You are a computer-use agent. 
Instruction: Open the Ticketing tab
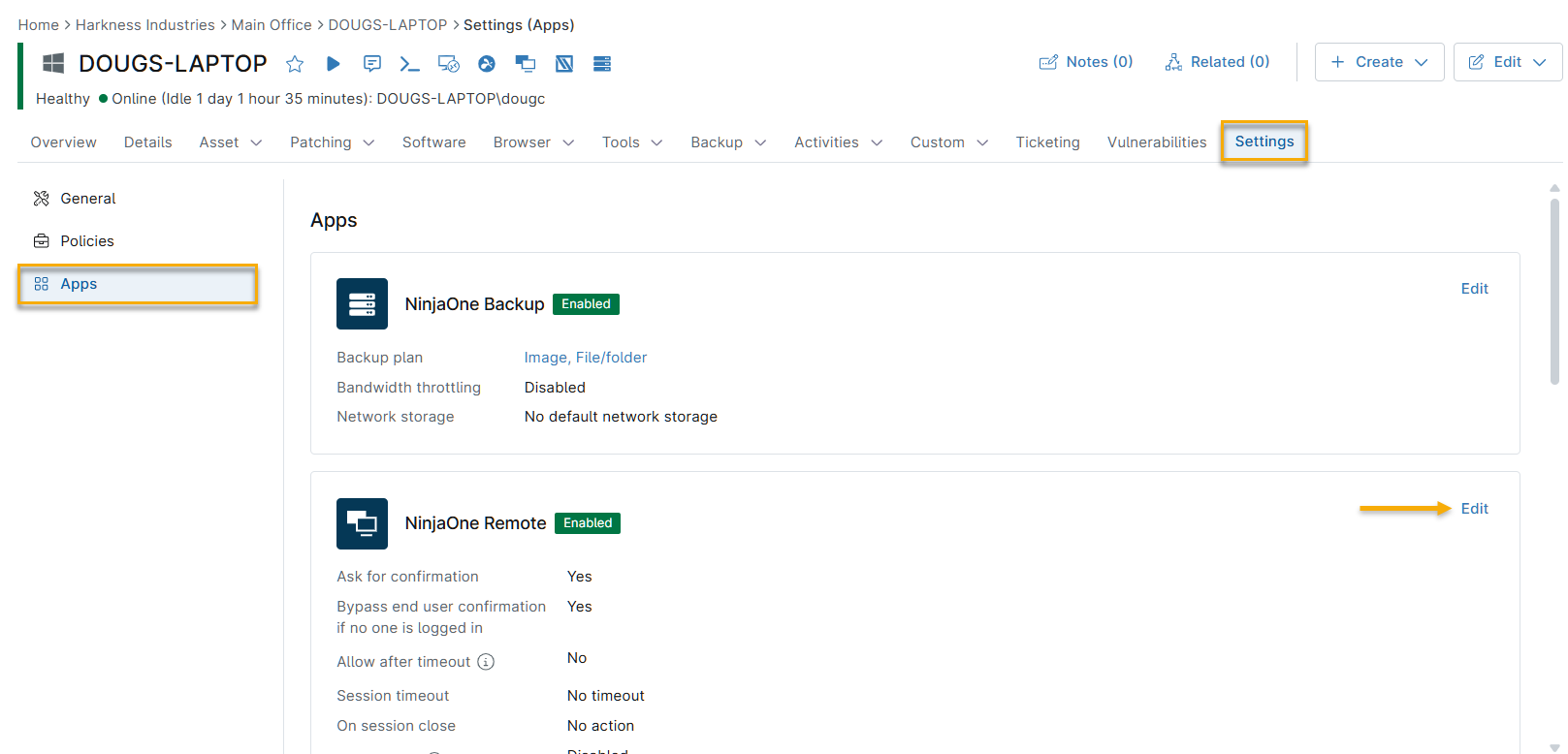click(x=1047, y=142)
